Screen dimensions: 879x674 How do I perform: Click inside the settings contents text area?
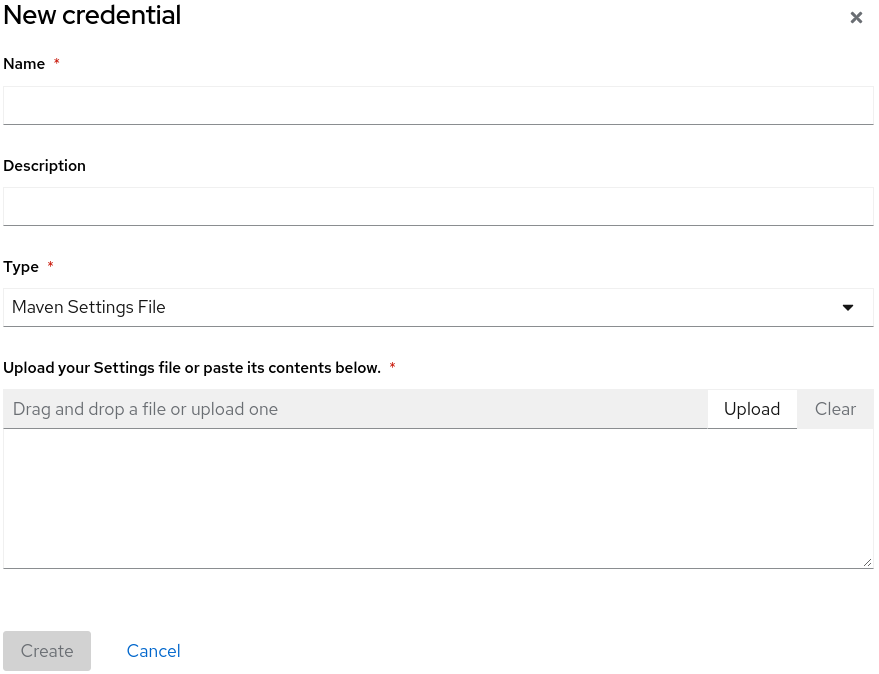click(438, 498)
